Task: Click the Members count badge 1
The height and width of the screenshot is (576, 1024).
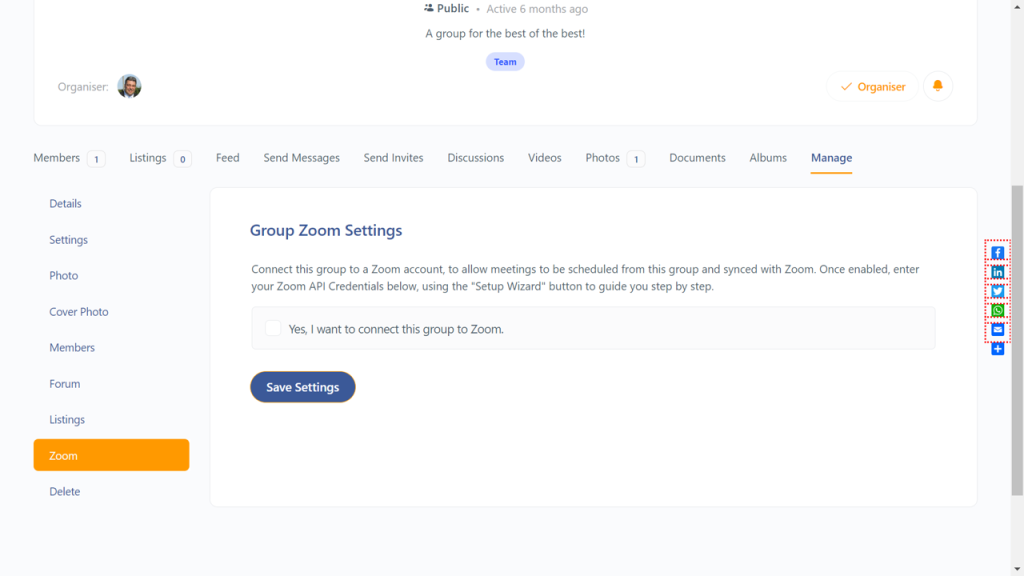Action: (x=96, y=159)
